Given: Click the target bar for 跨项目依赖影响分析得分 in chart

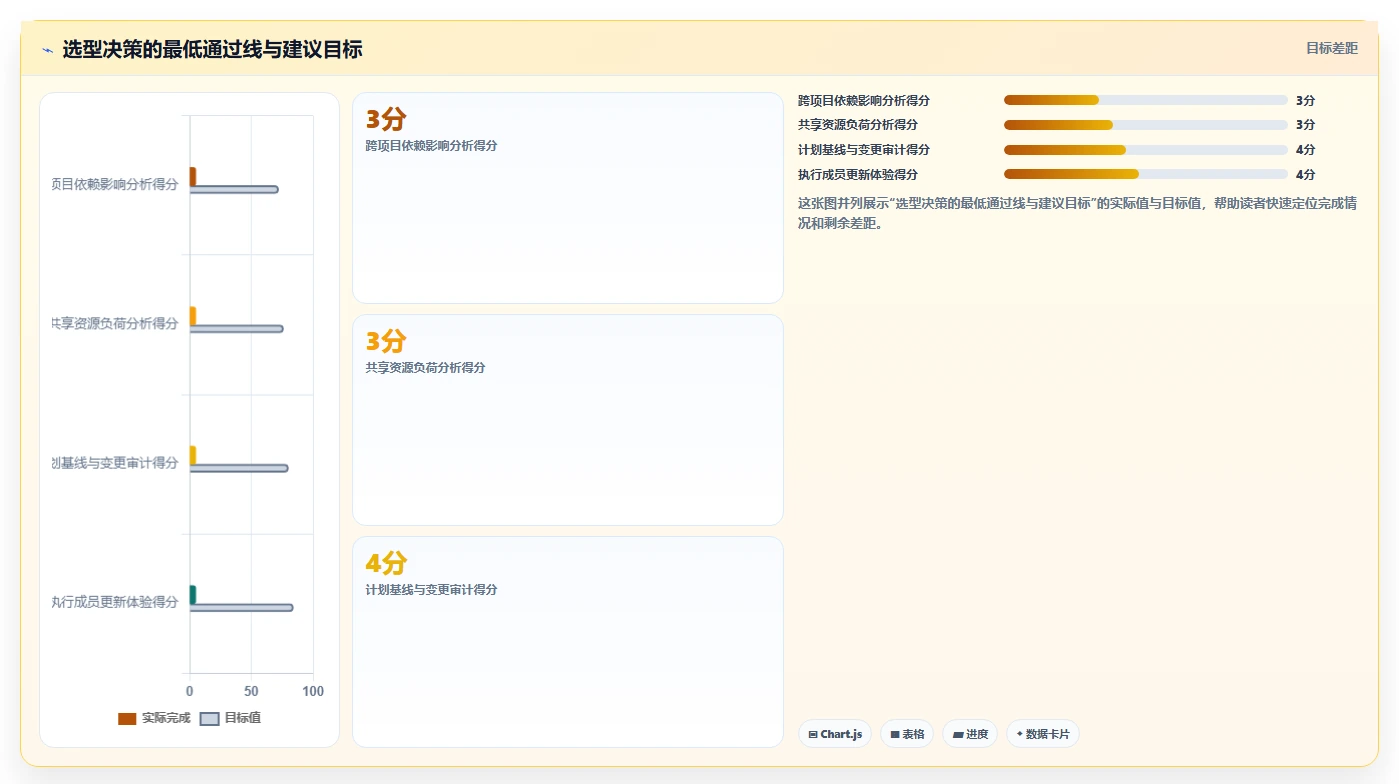Looking at the screenshot, I should pos(234,189).
